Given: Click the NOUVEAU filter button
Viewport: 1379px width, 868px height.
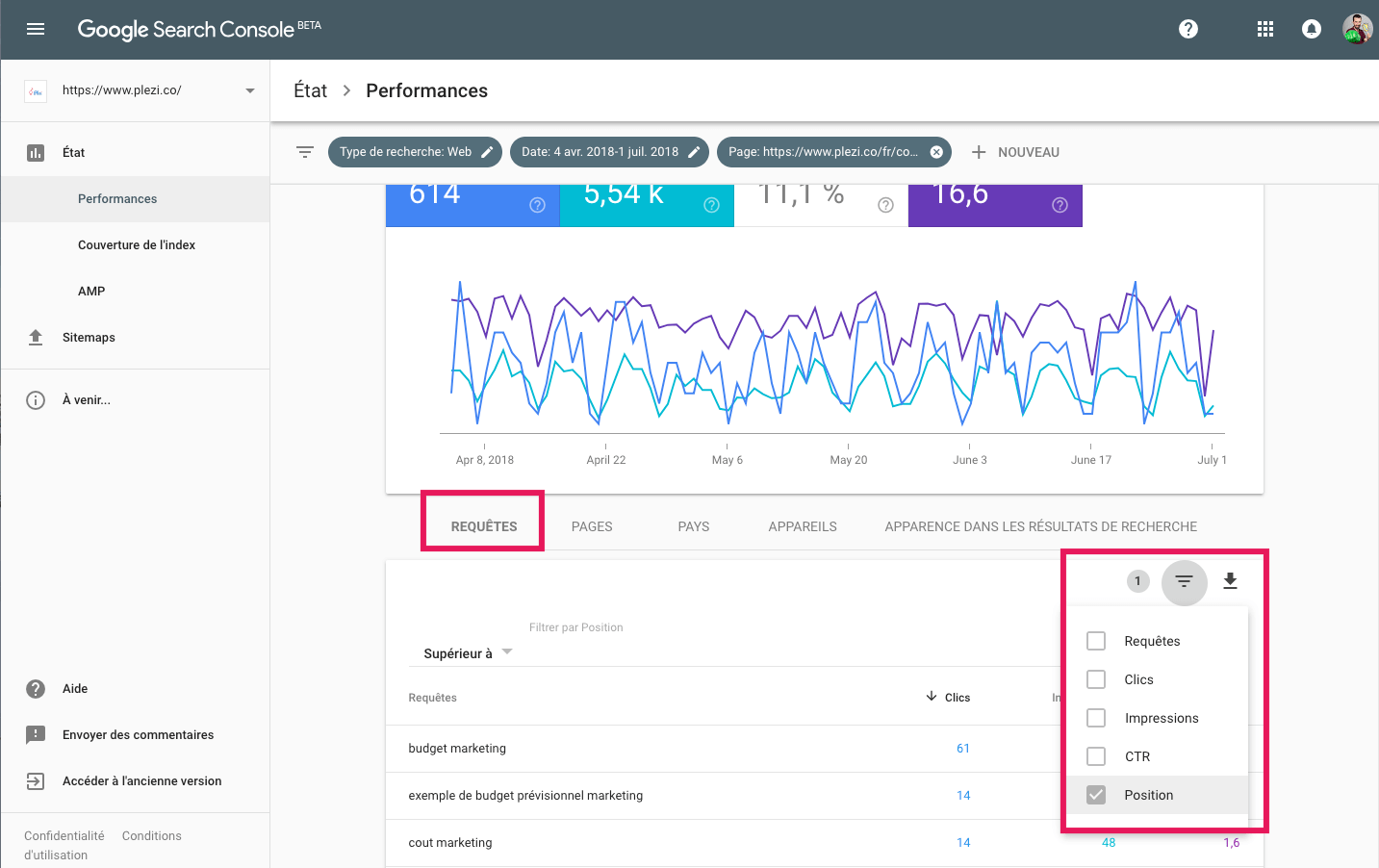Looking at the screenshot, I should 1015,152.
